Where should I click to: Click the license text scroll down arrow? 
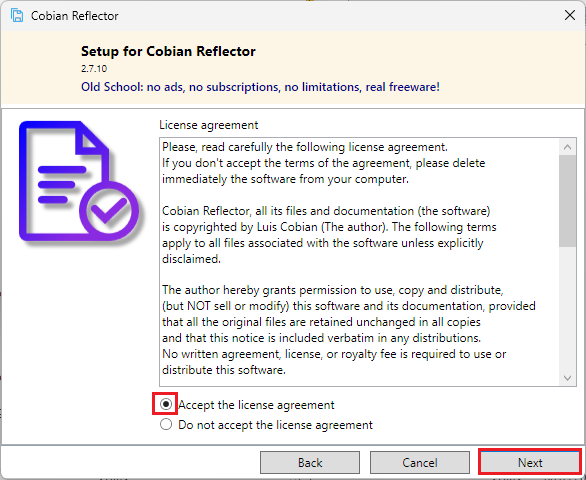click(567, 378)
